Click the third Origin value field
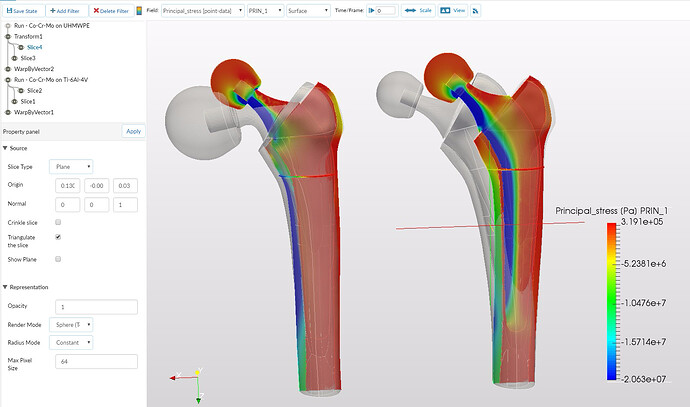690x407 pixels. [125, 186]
